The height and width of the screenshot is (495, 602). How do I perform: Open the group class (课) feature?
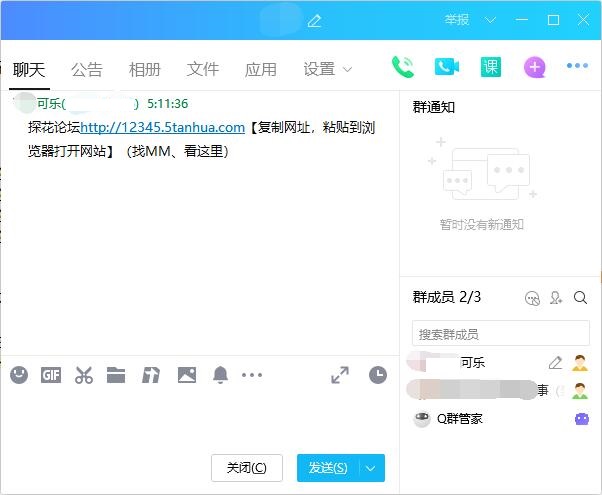coord(490,67)
